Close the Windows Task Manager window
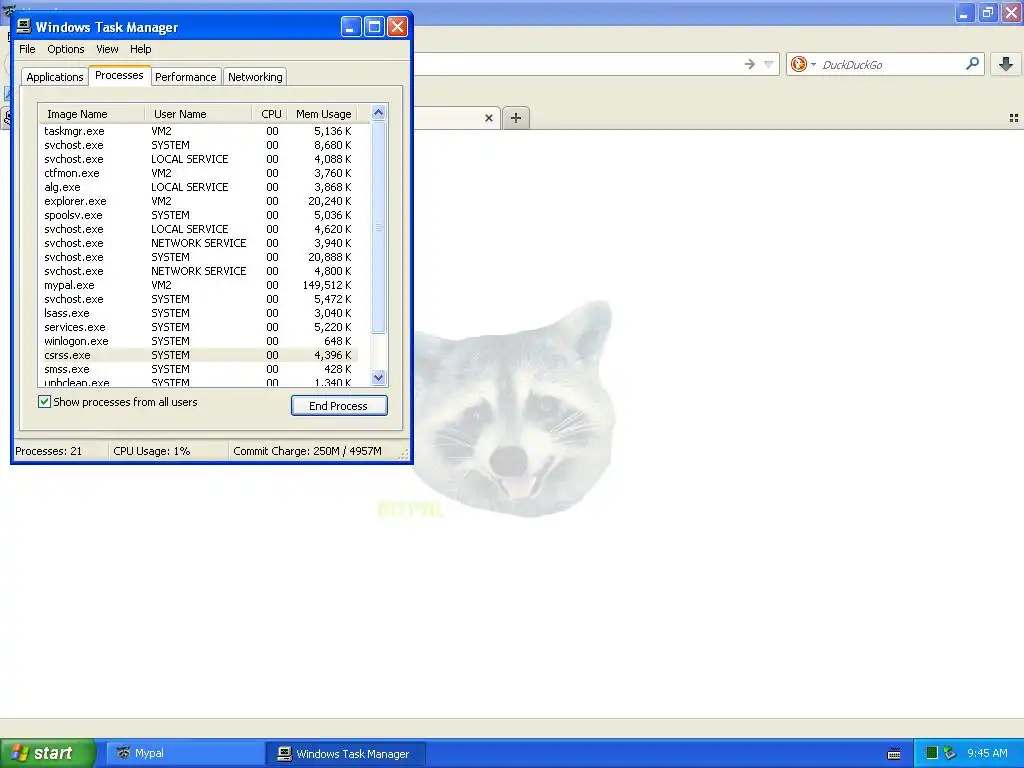This screenshot has height=768, width=1024. pos(397,27)
